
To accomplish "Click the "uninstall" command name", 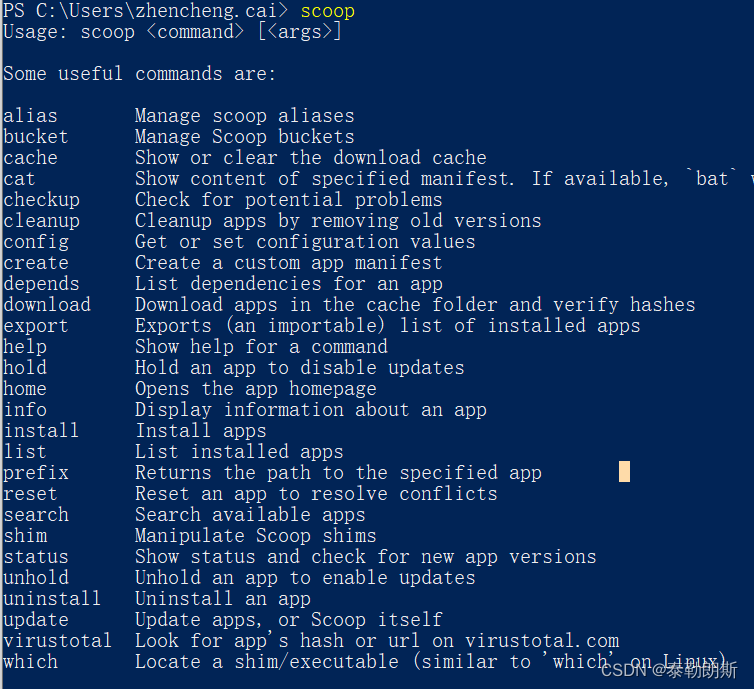I will click(x=52, y=599).
